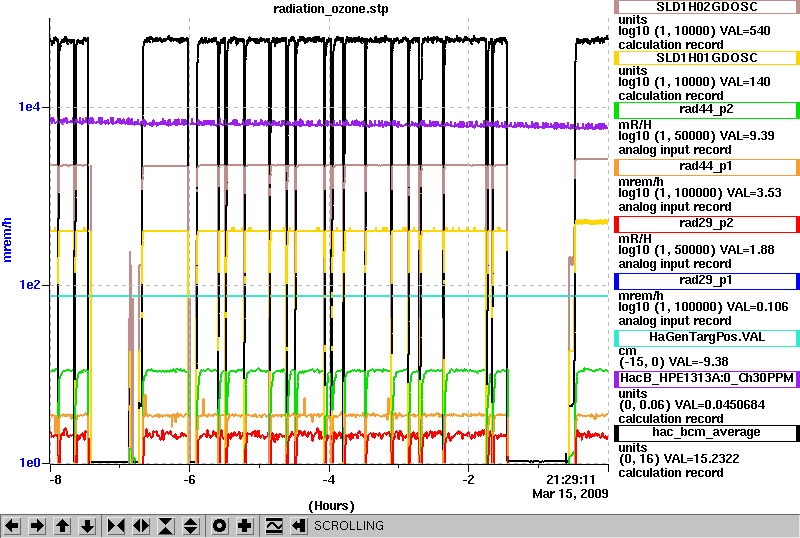800x538 pixels.
Task: Click the cm units text under HaGenTargPos.VAL
Action: pyautogui.click(x=628, y=351)
